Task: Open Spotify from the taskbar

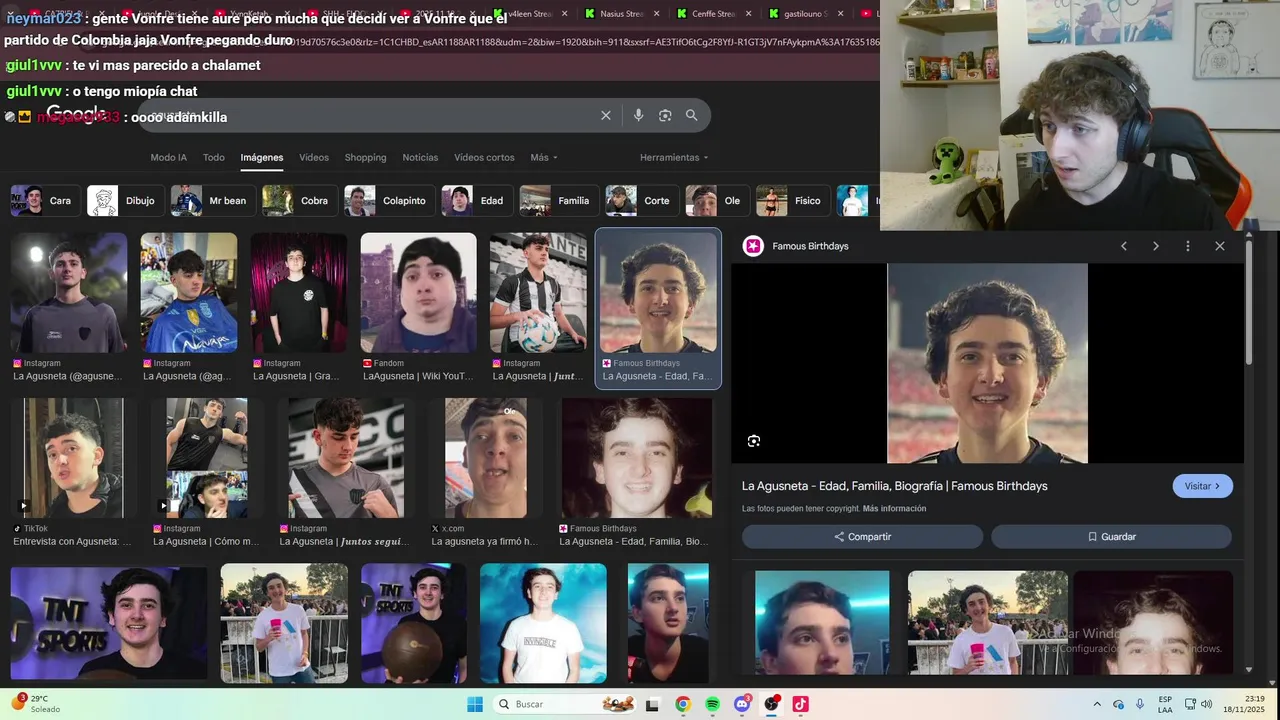Action: click(712, 704)
